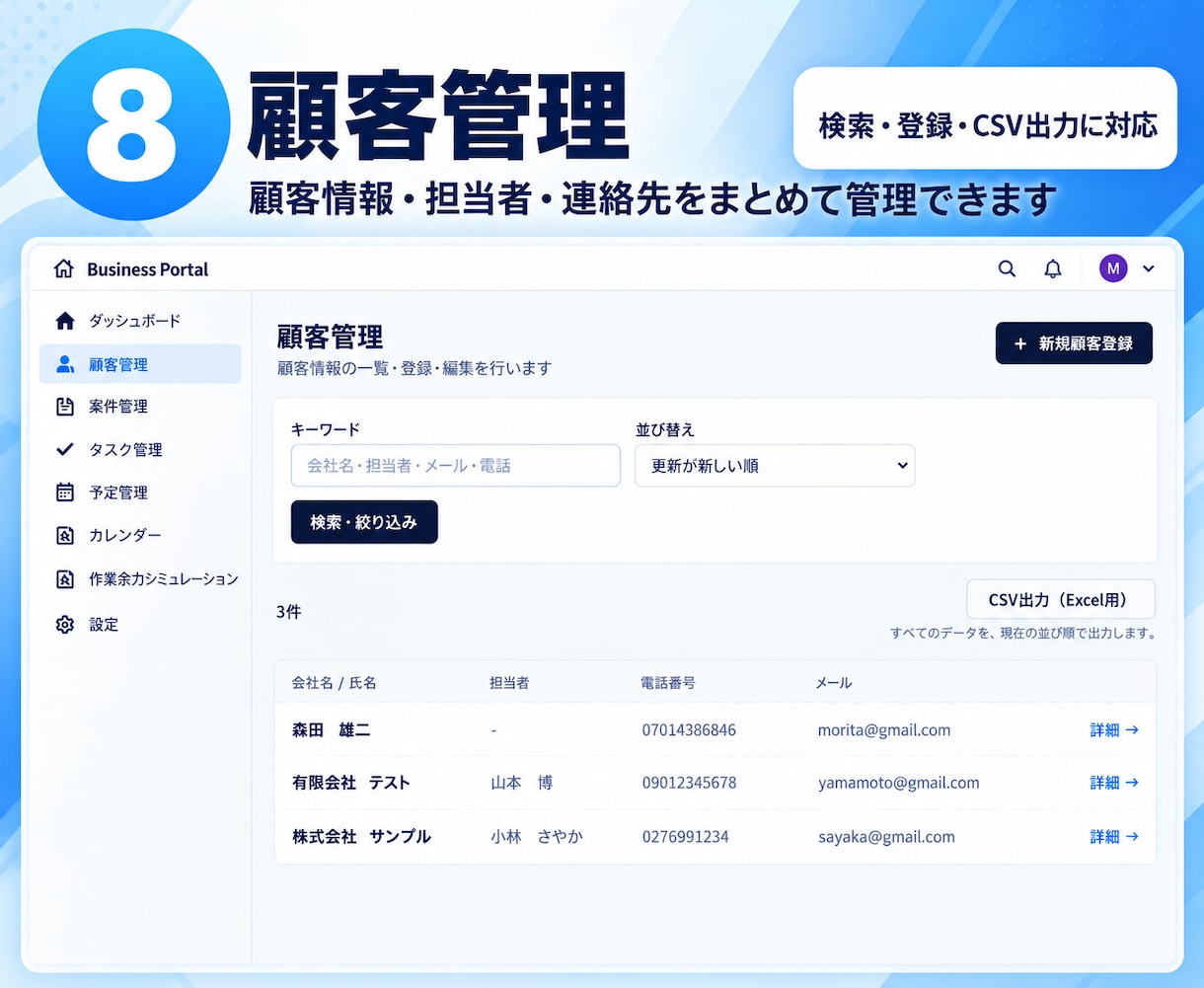Click the 設定 gear icon in the sidebar
Image resolution: width=1204 pixels, height=988 pixels.
click(x=65, y=625)
